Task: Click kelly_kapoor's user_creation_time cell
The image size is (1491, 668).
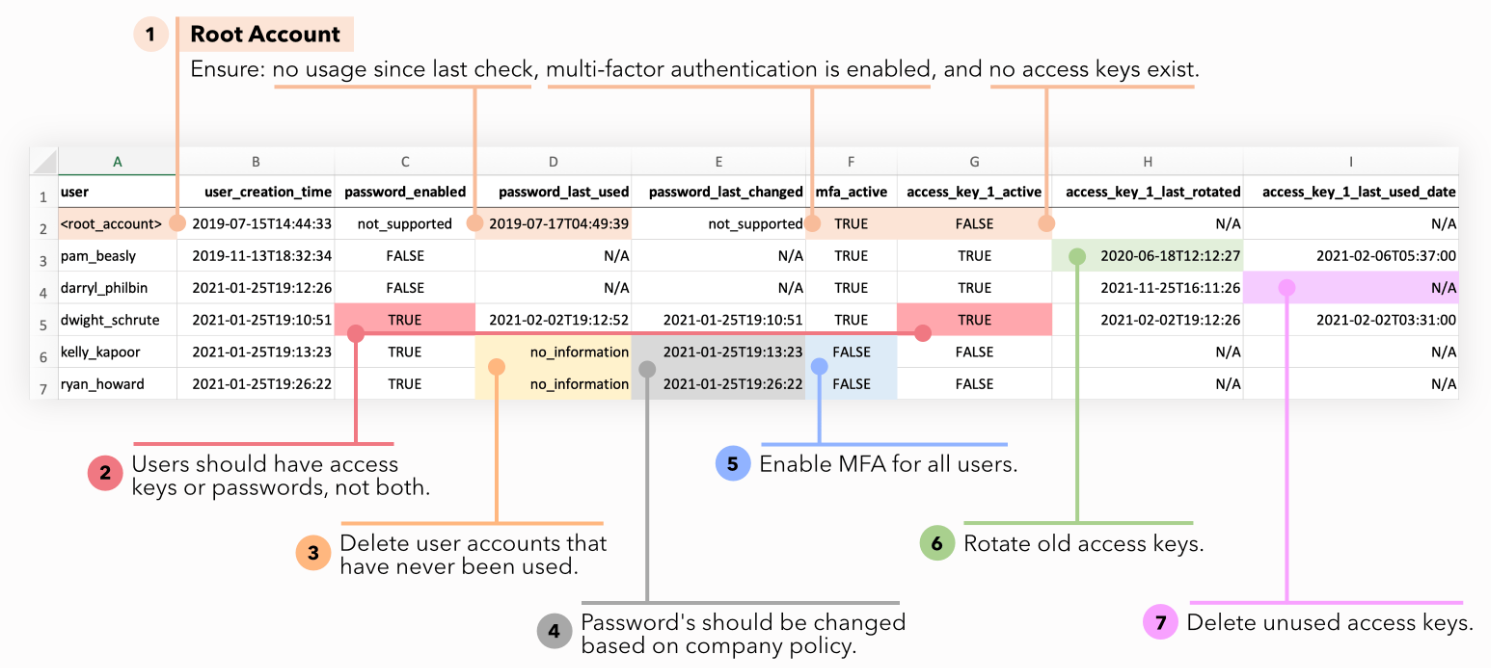Action: pos(256,352)
